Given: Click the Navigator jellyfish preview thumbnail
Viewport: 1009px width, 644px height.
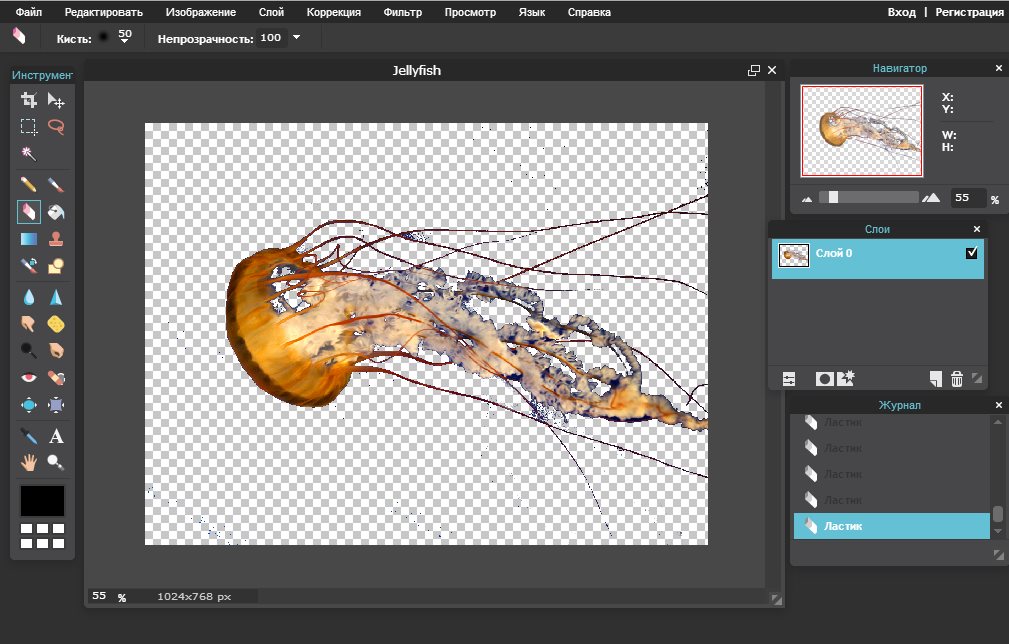Looking at the screenshot, I should (862, 131).
